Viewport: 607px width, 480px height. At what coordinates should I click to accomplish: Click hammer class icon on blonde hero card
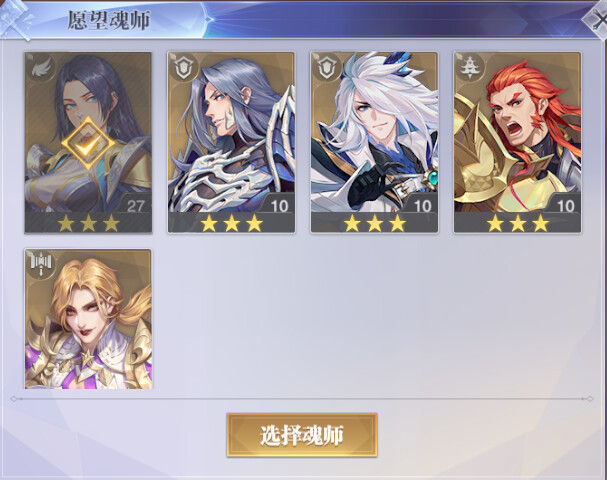(40, 264)
